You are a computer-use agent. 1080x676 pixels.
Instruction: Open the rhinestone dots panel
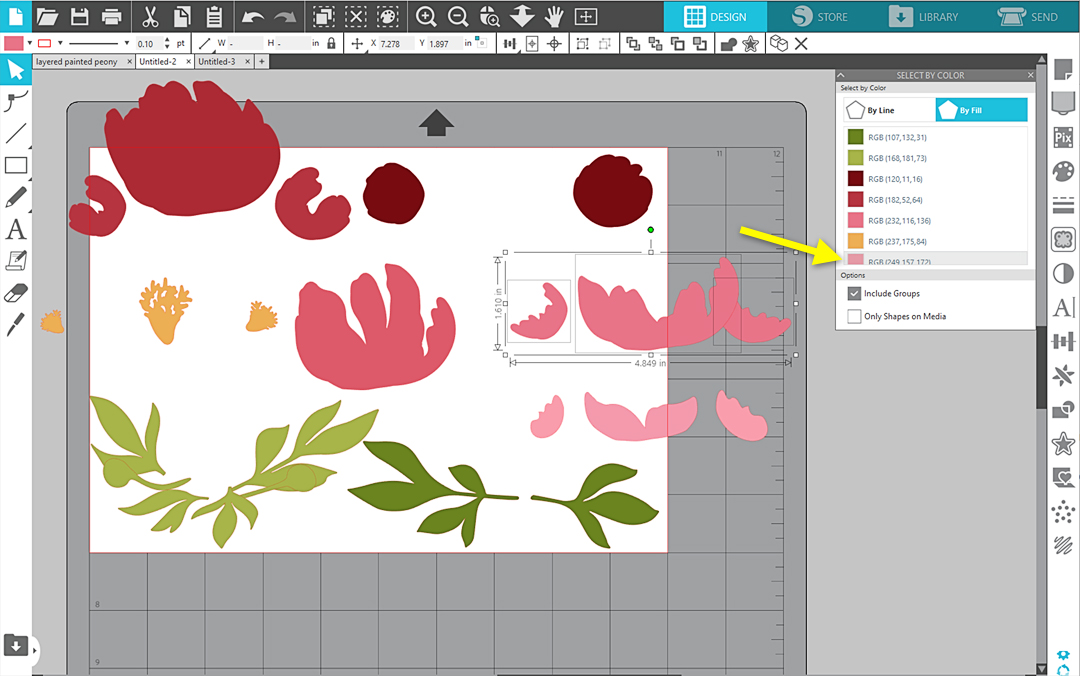(x=1063, y=512)
